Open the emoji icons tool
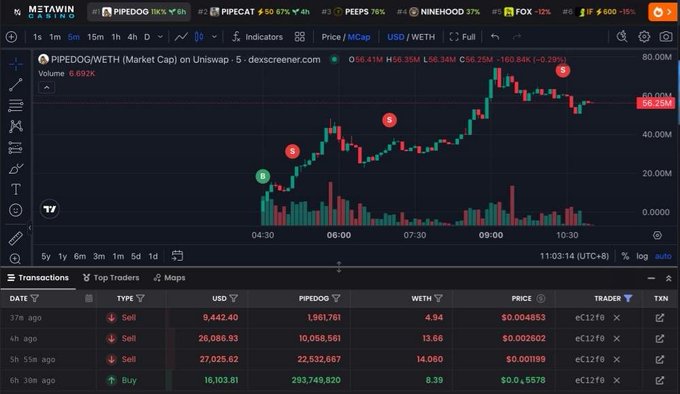This screenshot has height=394, width=680. [x=16, y=210]
